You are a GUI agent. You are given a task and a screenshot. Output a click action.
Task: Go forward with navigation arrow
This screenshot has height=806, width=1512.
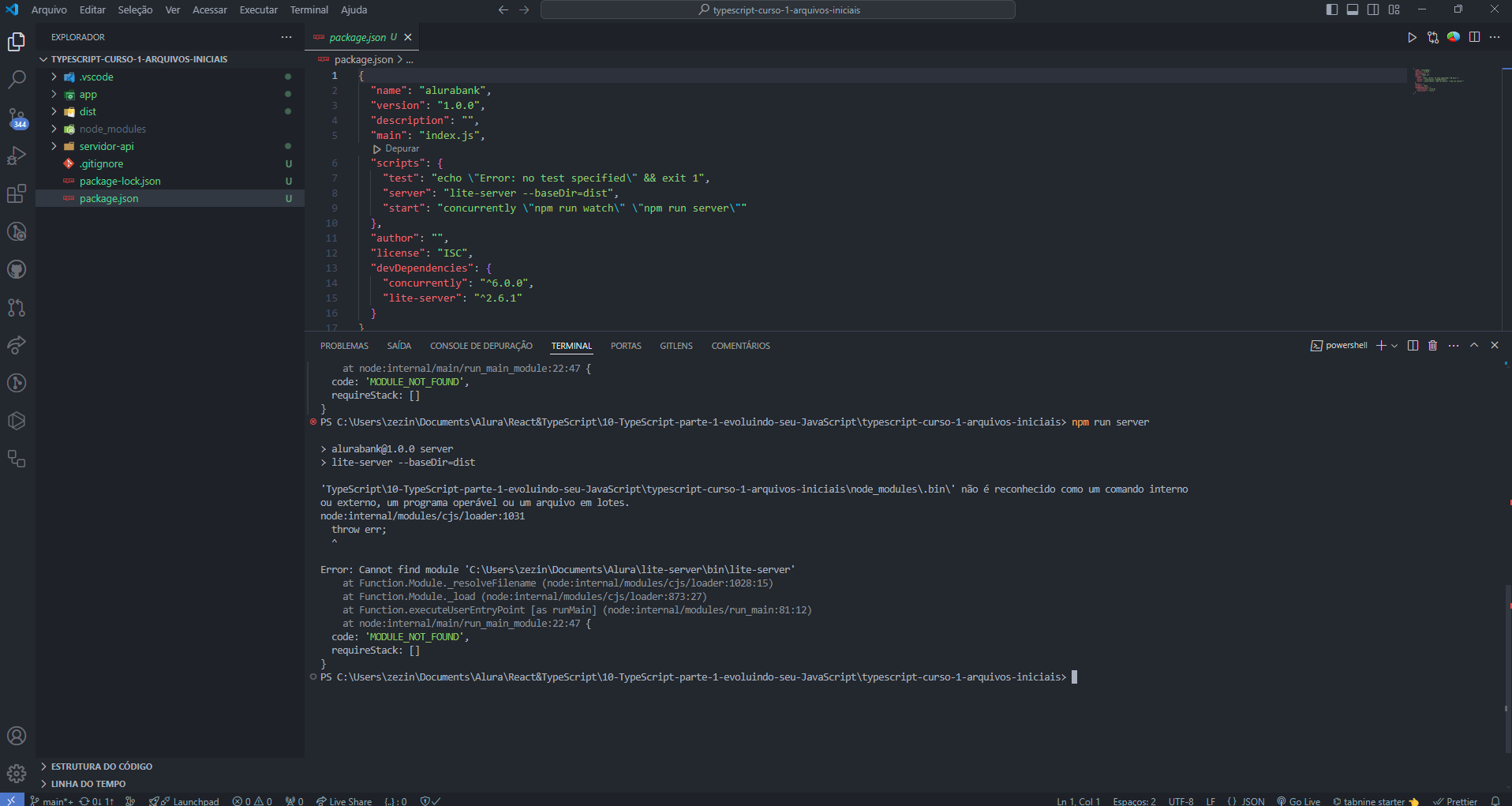tap(524, 9)
